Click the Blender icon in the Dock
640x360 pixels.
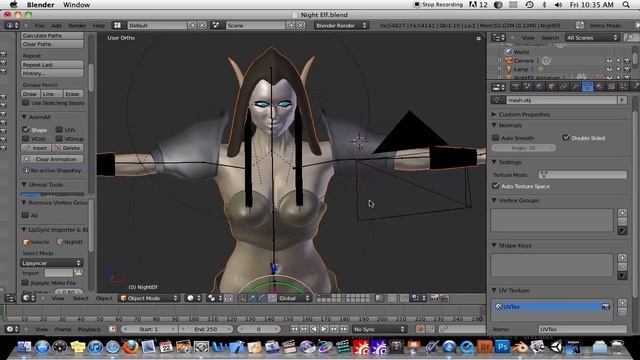520,347
